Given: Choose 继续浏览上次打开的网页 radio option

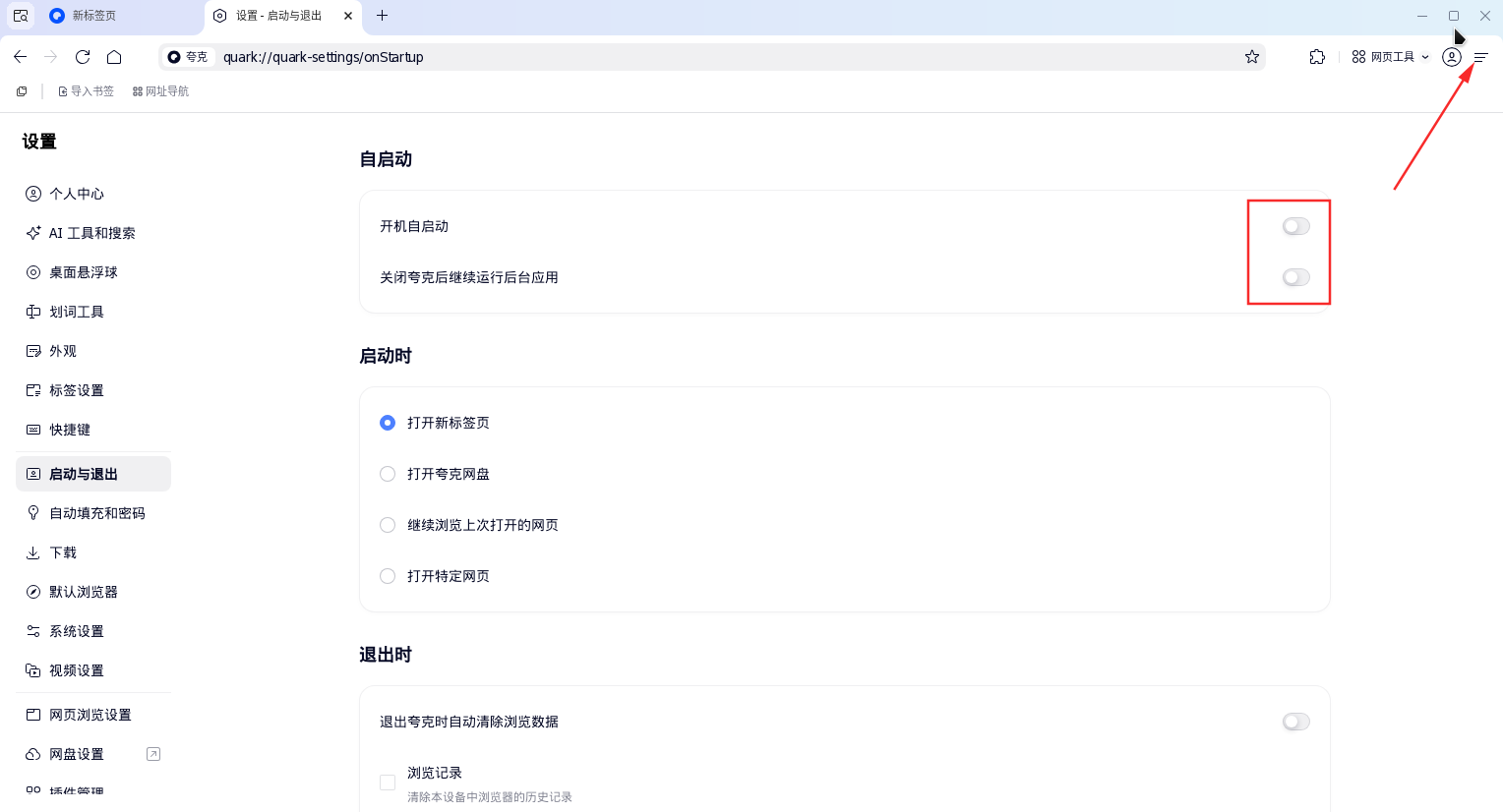Looking at the screenshot, I should (x=388, y=525).
